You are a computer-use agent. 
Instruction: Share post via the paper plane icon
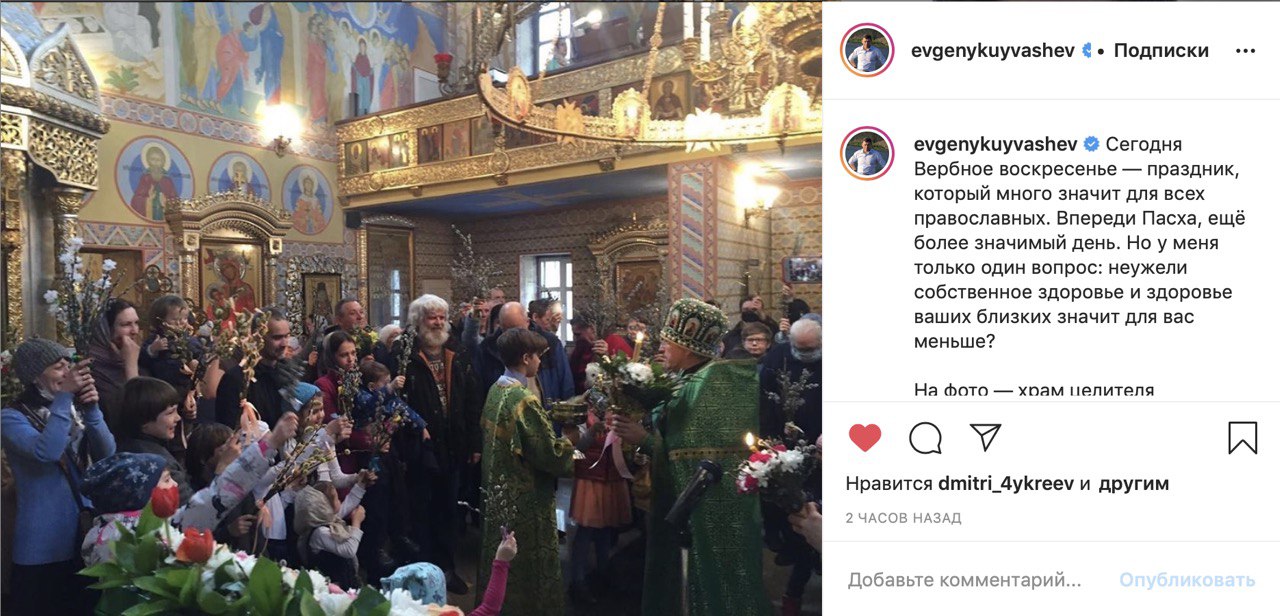(985, 437)
